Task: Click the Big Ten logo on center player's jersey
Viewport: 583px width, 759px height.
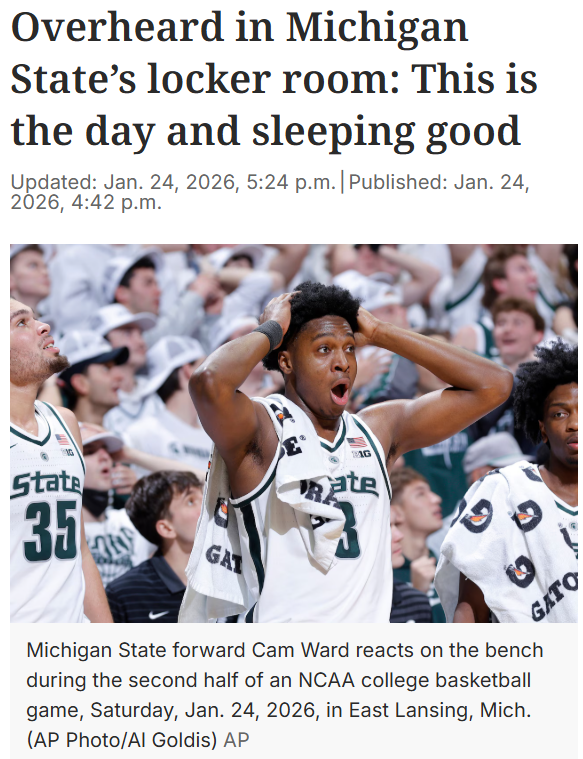Action: 361,454
